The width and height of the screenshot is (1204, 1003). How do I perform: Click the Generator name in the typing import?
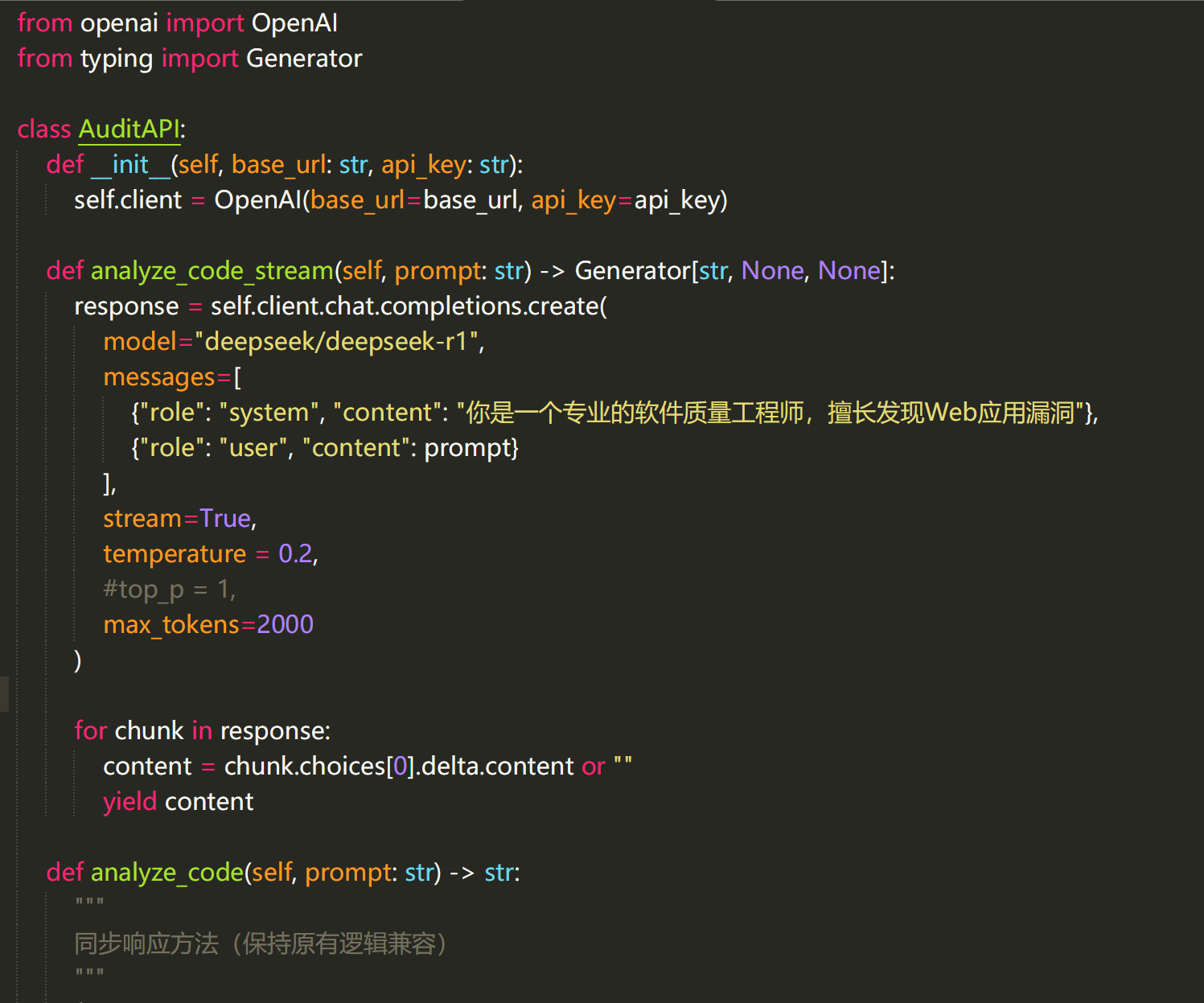click(x=304, y=59)
